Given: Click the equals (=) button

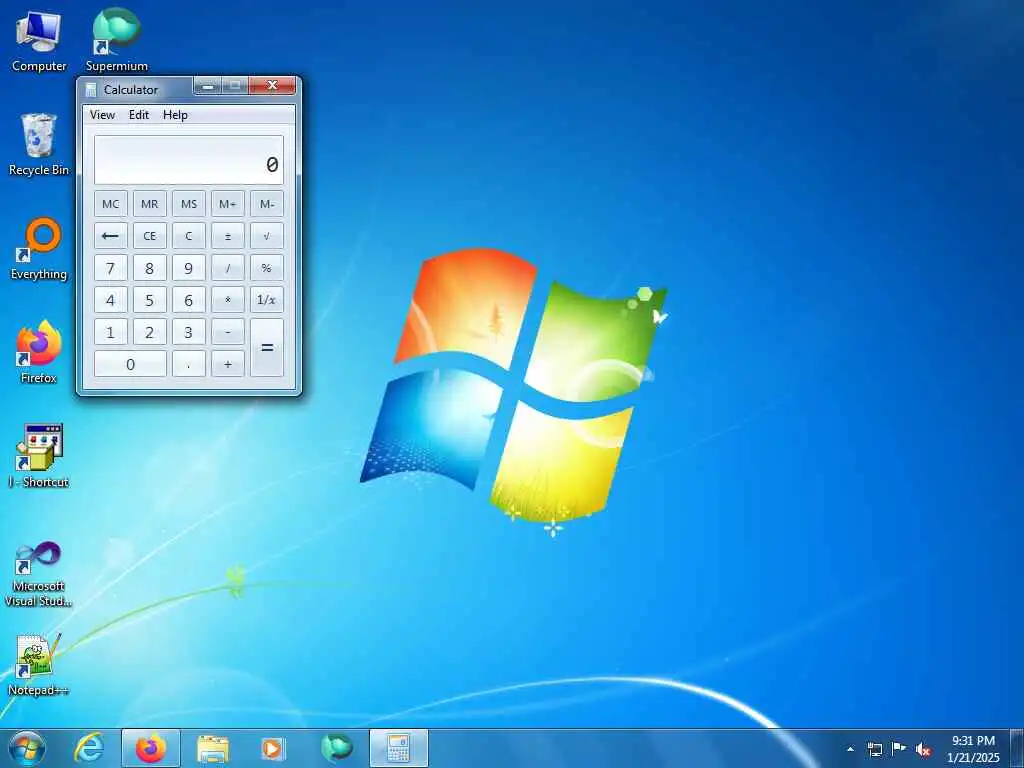Looking at the screenshot, I should click(266, 347).
